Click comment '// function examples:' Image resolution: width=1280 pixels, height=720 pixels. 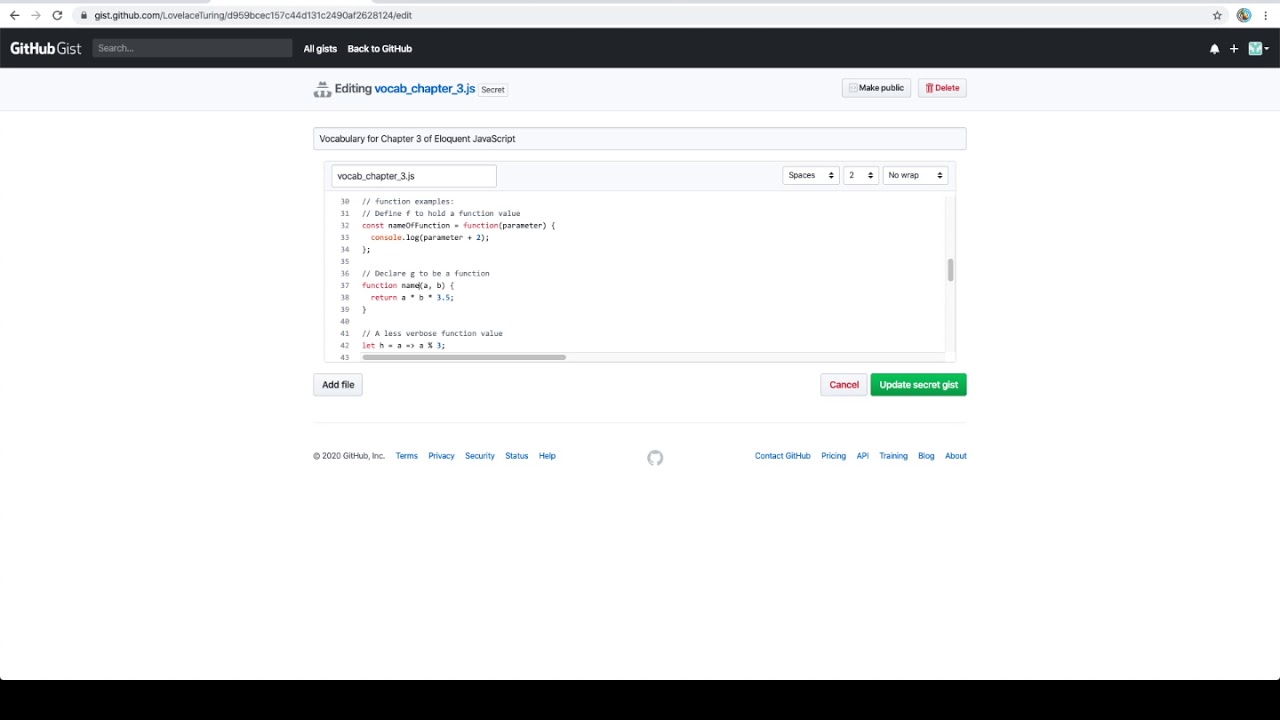[408, 201]
